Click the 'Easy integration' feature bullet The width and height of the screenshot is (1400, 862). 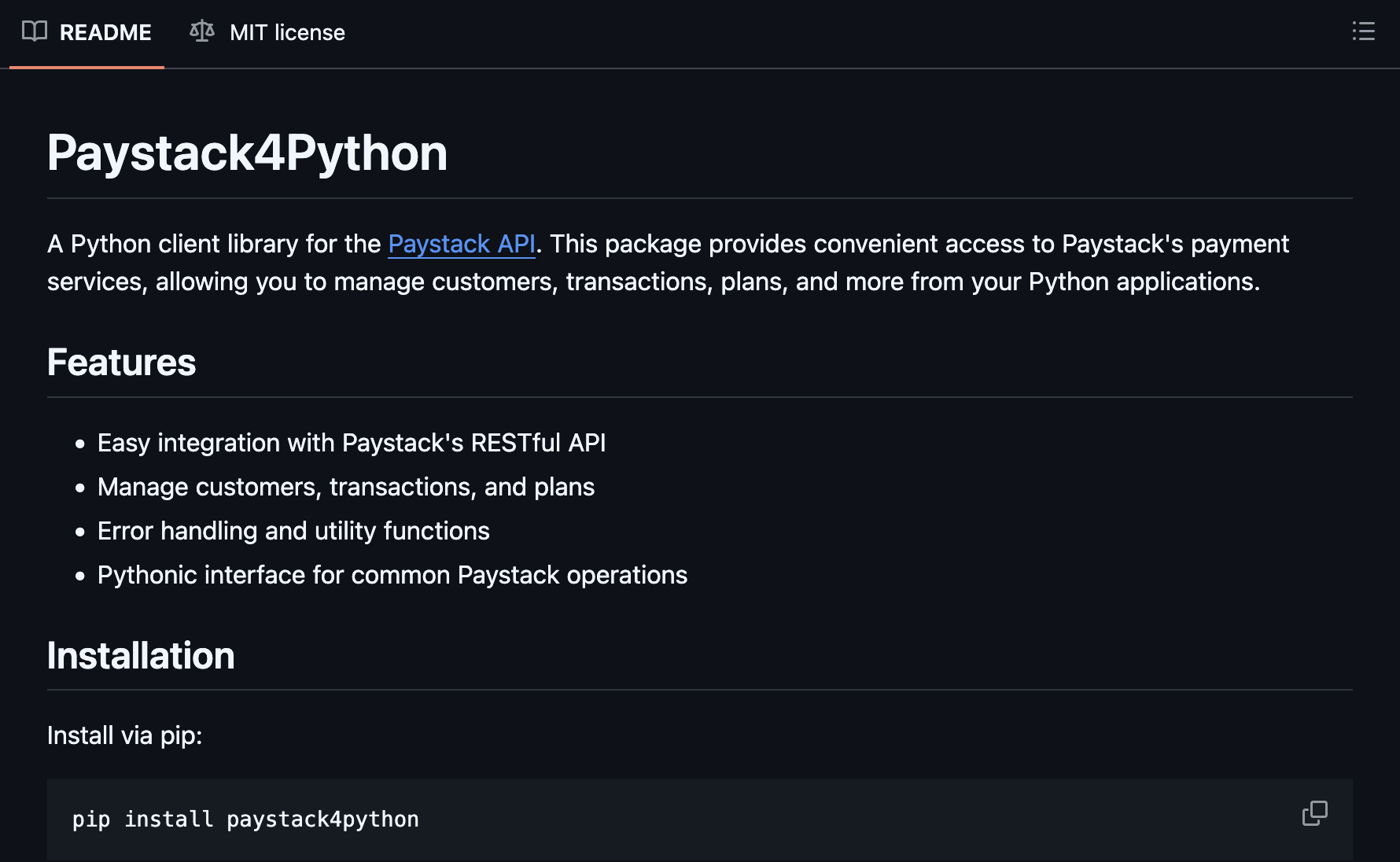click(351, 444)
